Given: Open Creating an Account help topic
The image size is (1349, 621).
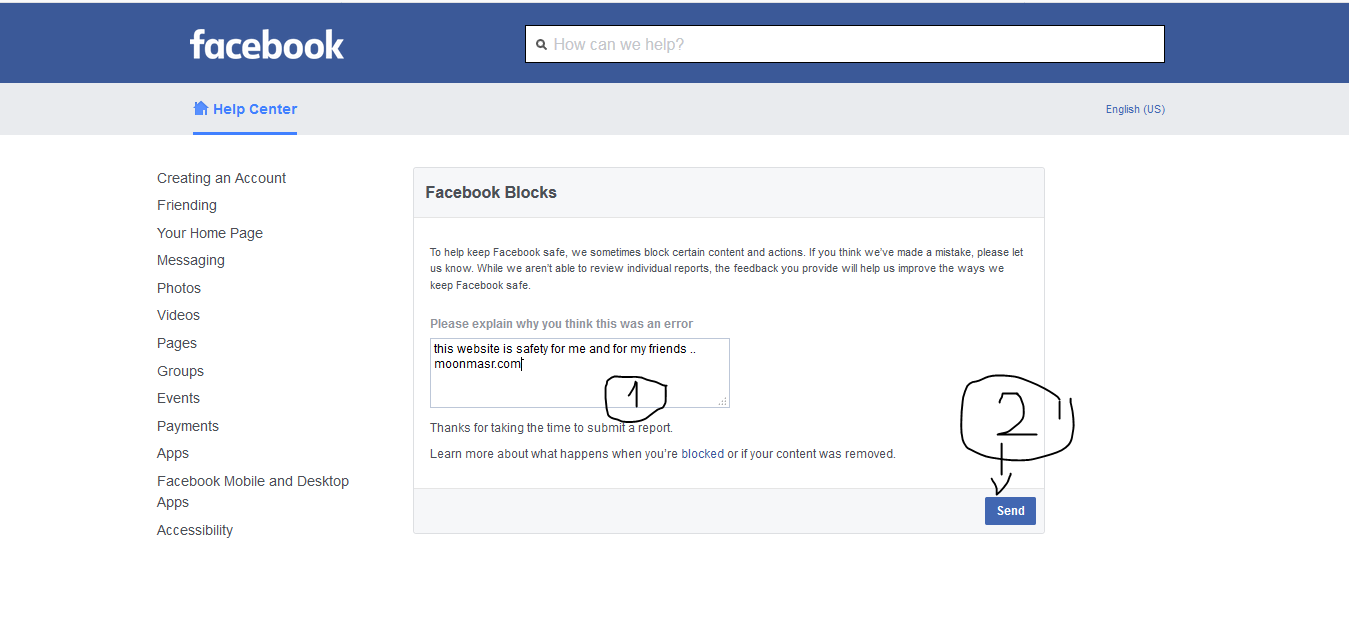Looking at the screenshot, I should 221,178.
